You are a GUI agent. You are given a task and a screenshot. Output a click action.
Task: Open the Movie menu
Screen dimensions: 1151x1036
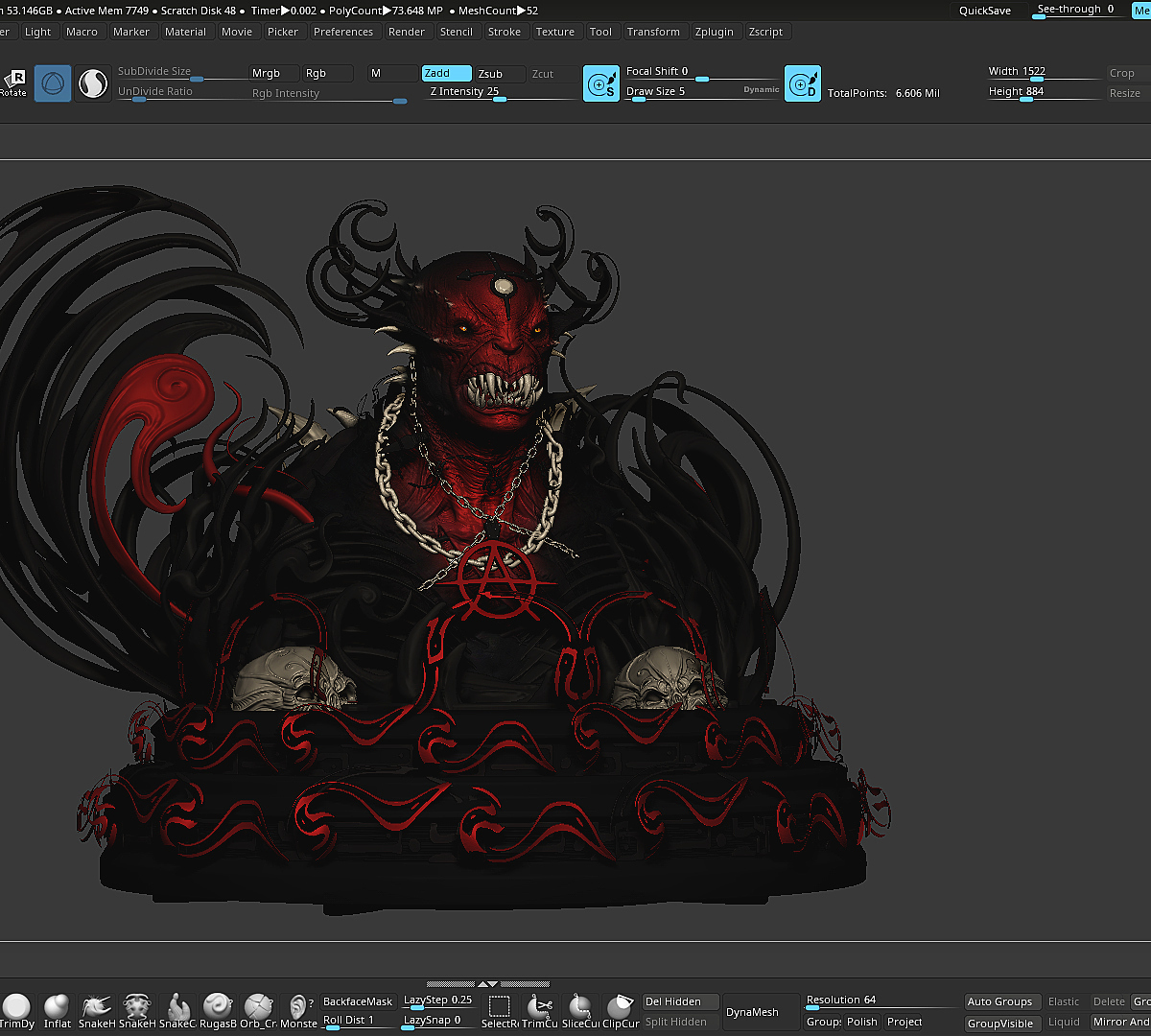(237, 32)
